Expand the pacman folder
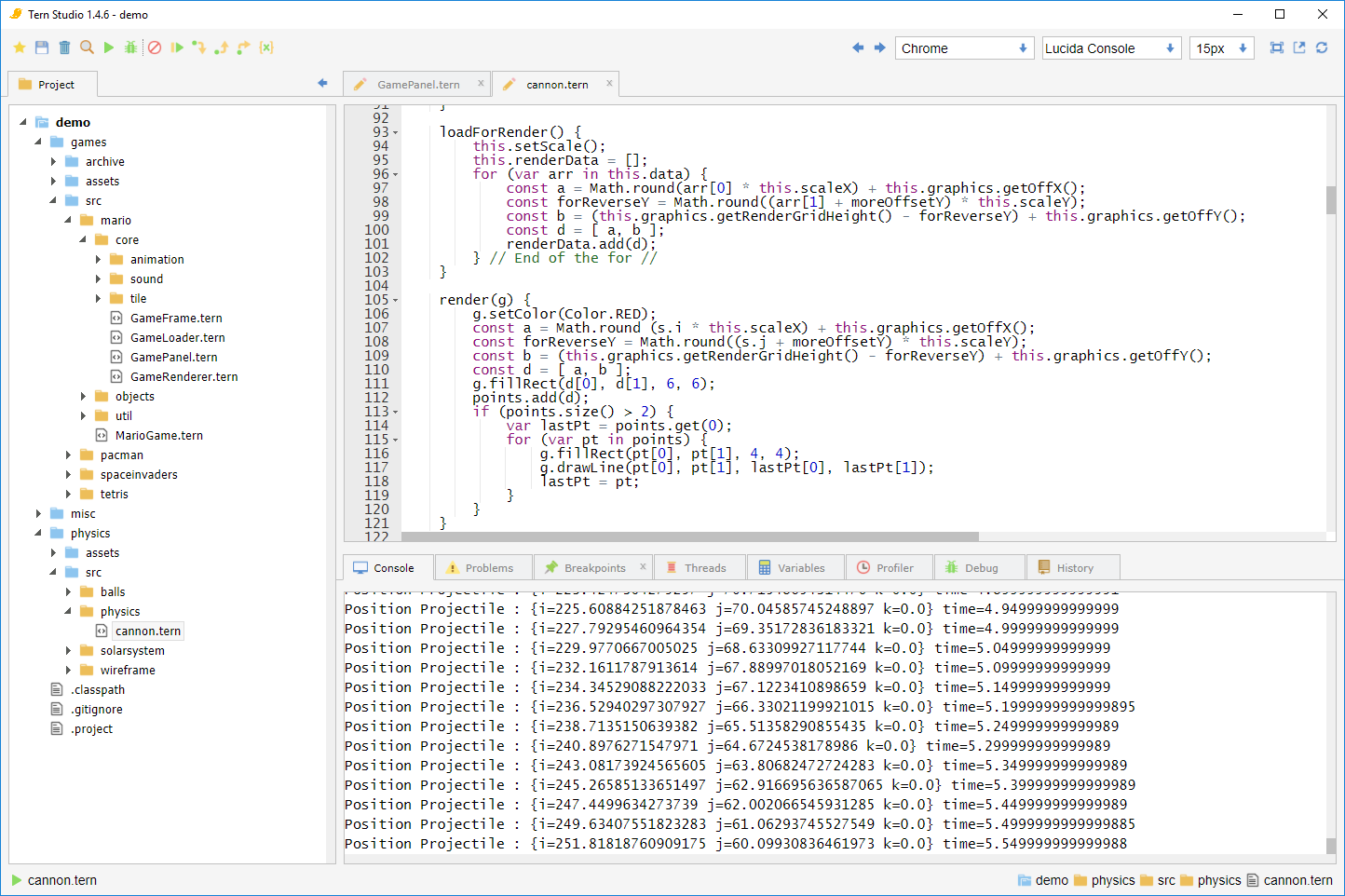This screenshot has height=896, width=1345. (68, 455)
